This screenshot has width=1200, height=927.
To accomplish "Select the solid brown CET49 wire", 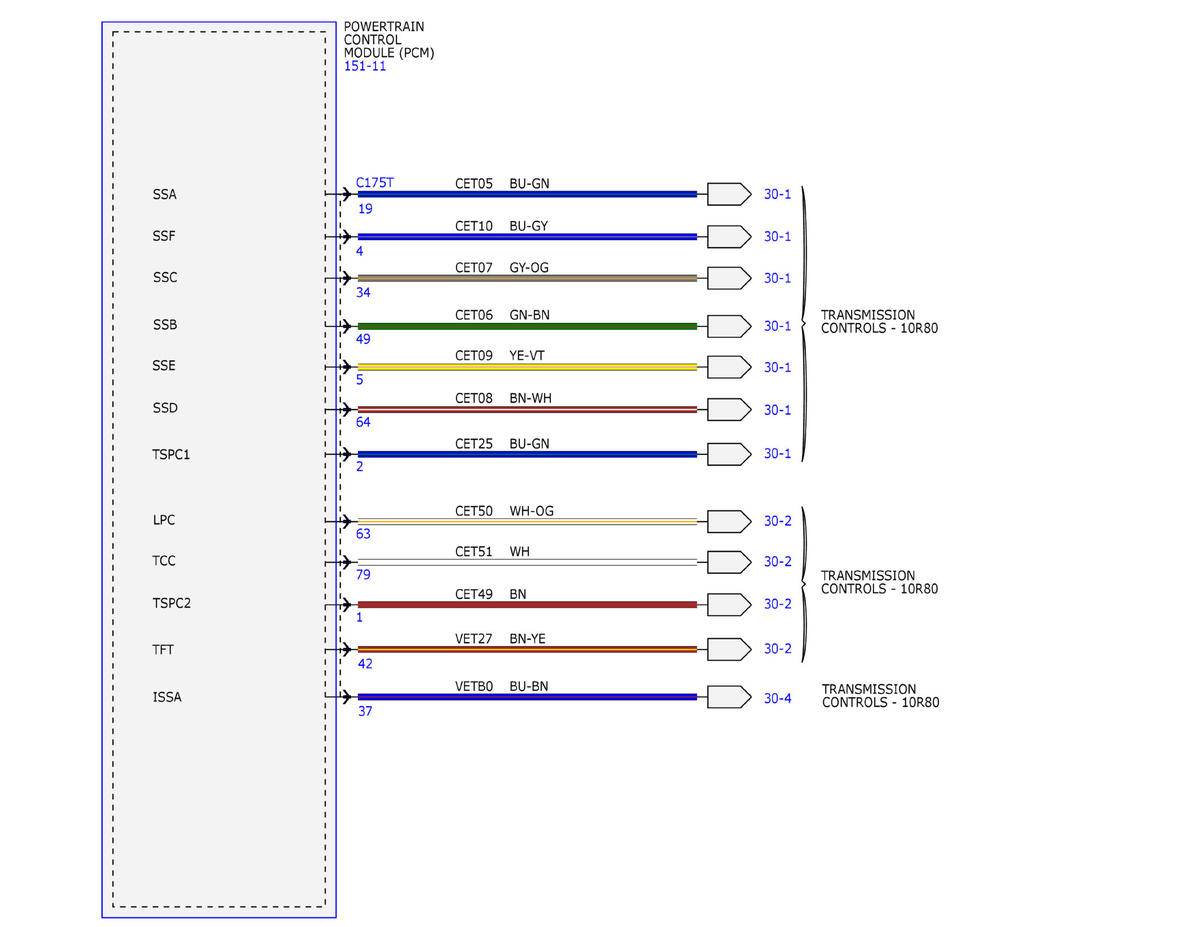I will (527, 604).
